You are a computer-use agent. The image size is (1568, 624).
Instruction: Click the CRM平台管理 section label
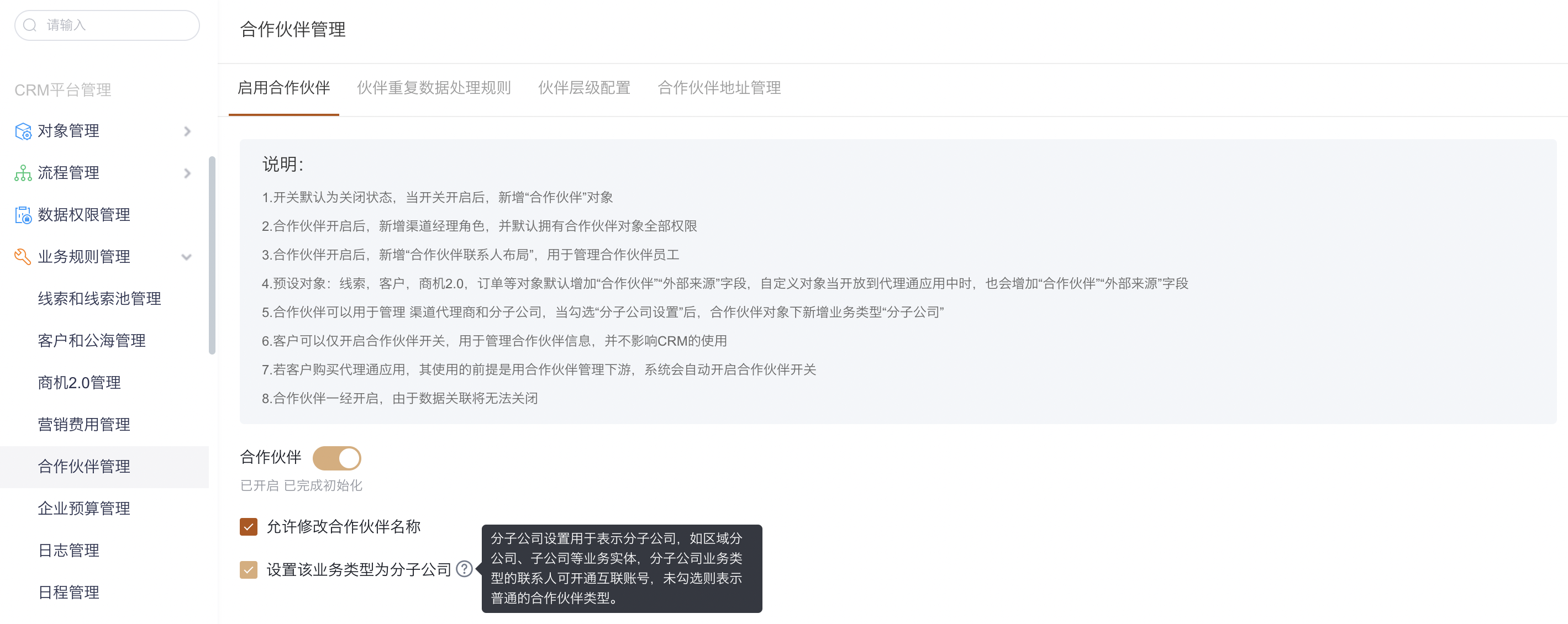(62, 90)
